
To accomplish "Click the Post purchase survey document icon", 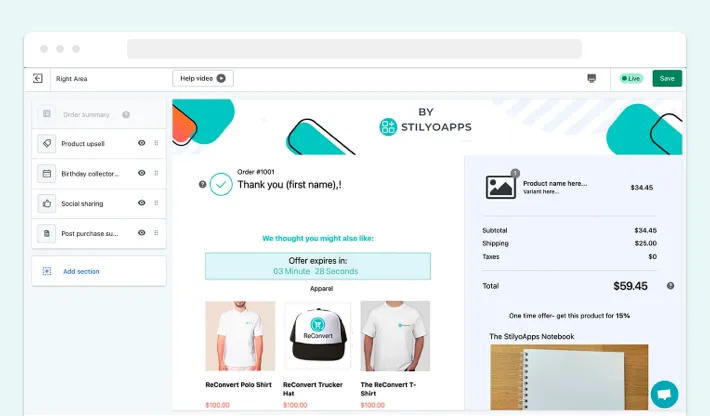I will [x=47, y=233].
